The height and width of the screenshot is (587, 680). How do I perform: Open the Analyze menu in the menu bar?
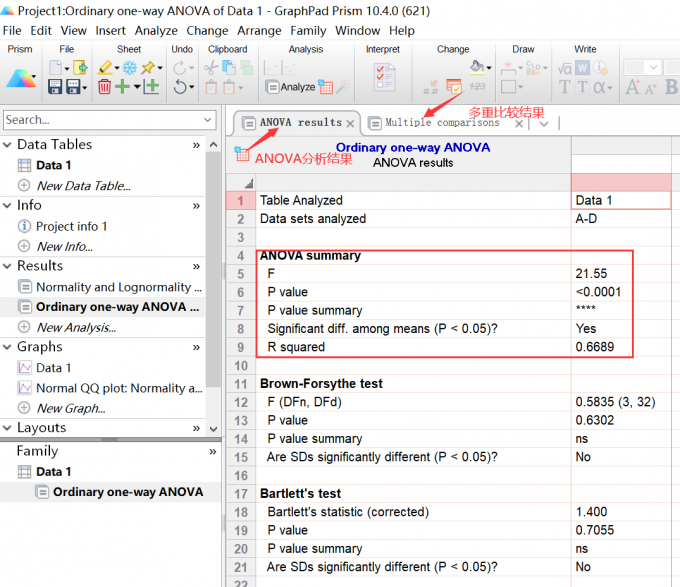point(156,31)
